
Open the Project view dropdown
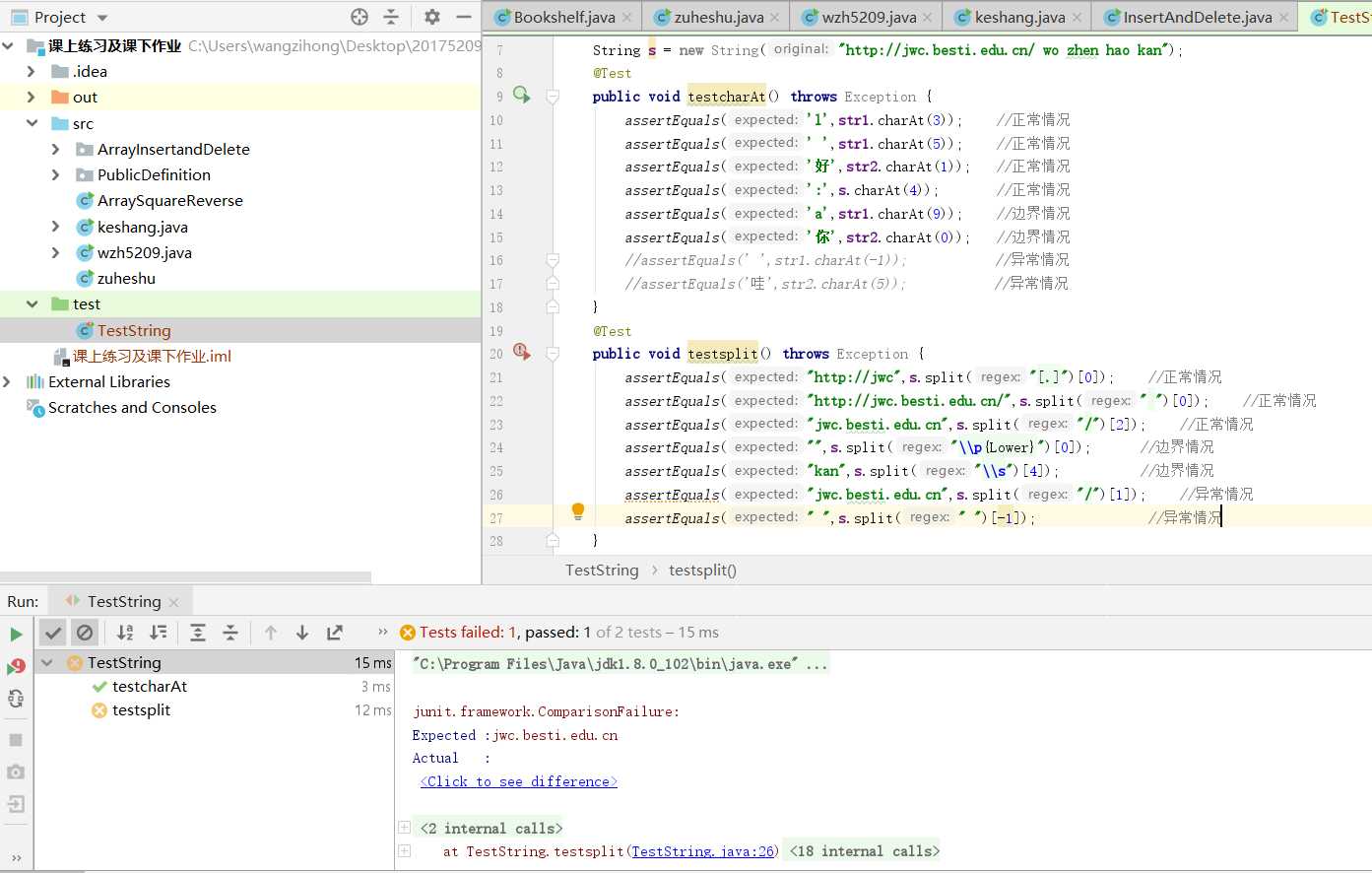[102, 18]
